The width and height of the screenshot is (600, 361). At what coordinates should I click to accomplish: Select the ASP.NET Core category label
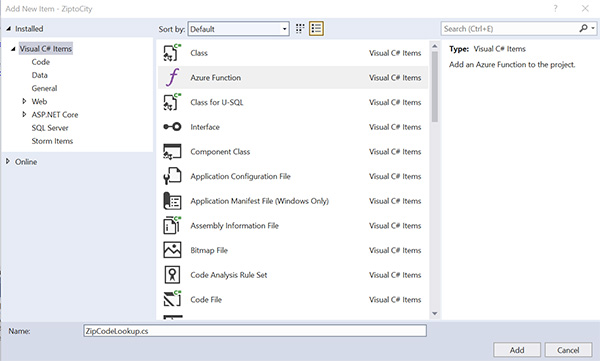point(55,114)
